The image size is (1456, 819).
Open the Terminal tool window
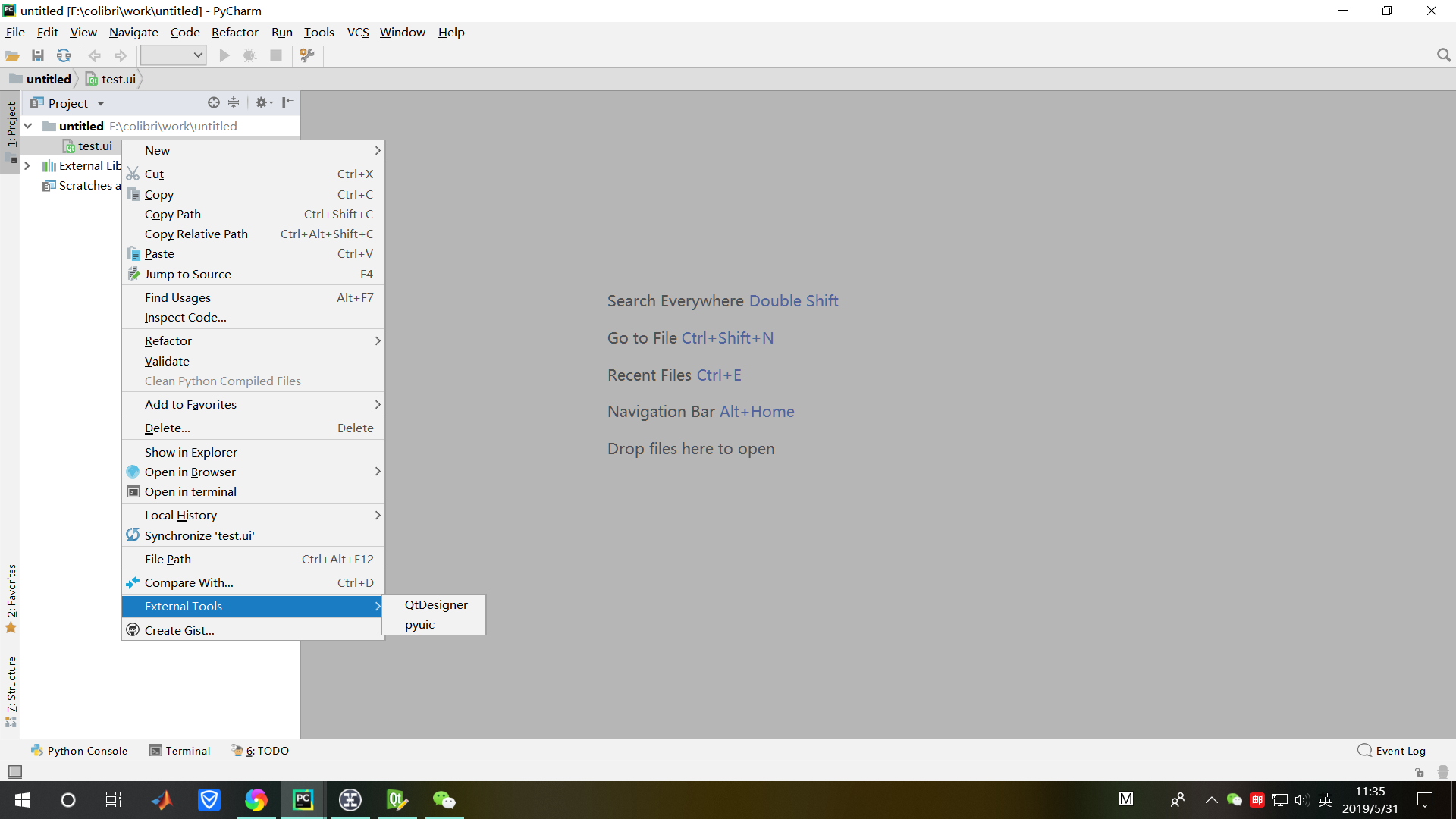coord(180,751)
